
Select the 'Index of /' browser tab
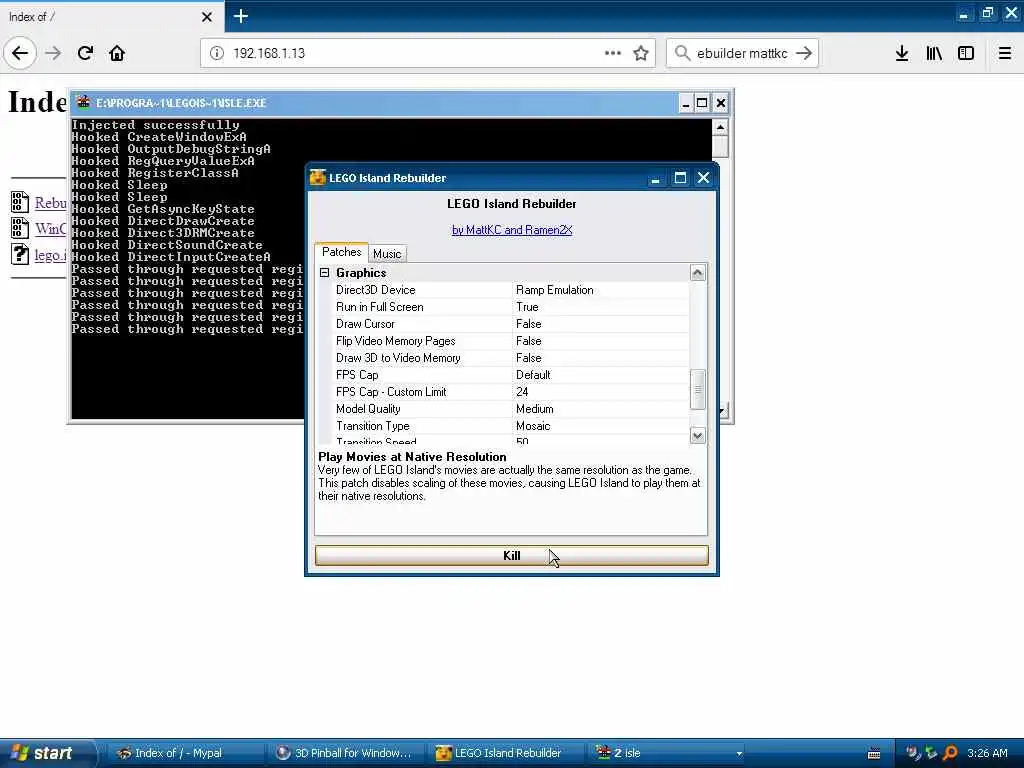tap(111, 17)
